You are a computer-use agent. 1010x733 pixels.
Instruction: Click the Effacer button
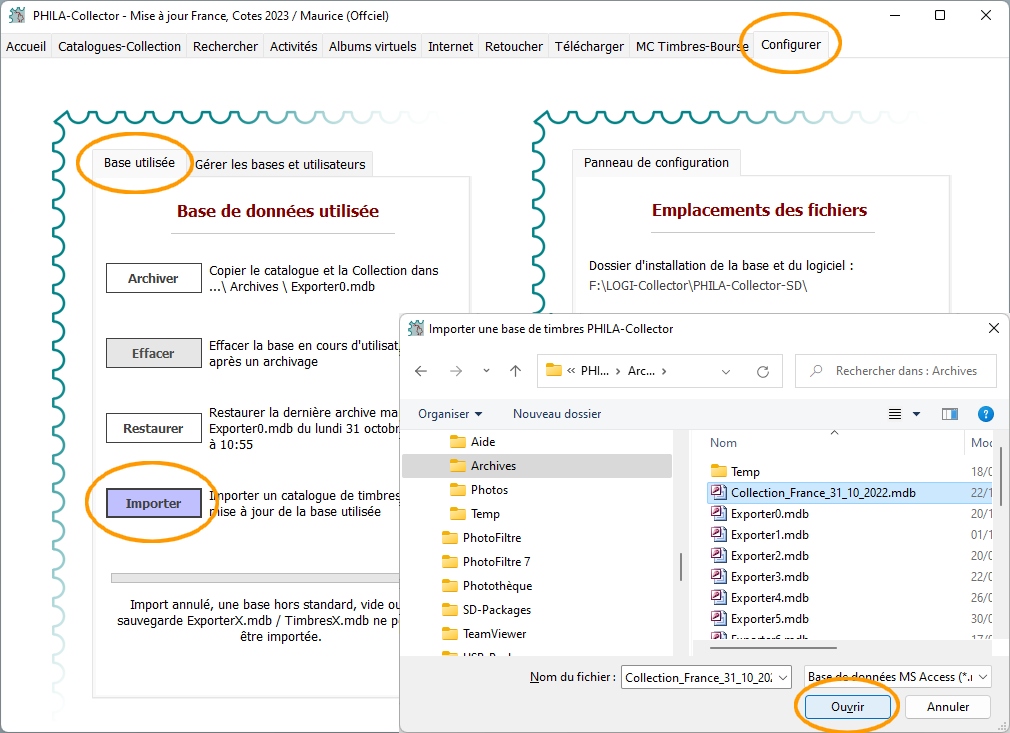coord(153,354)
